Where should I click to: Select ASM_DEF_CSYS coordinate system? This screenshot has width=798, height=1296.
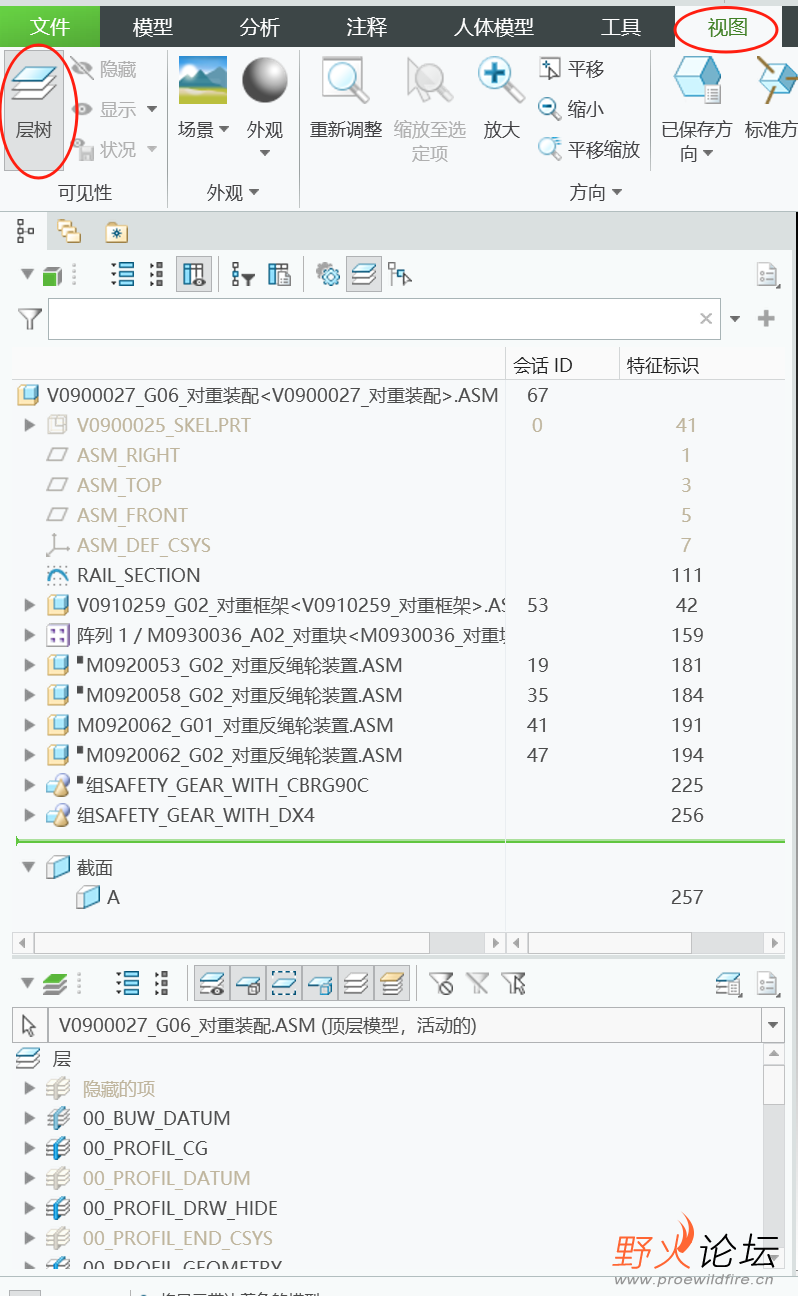click(144, 545)
